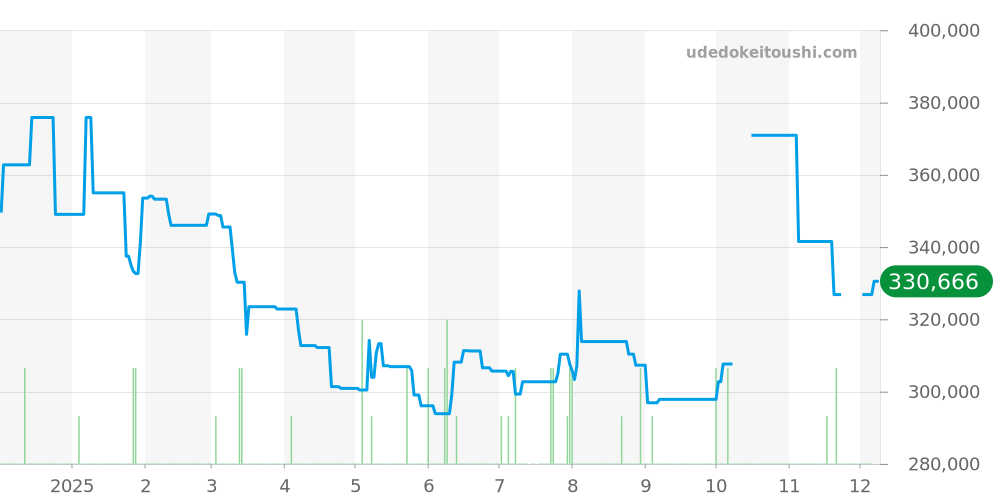This screenshot has height=500, width=1000.
Task: Click the 280,000 y-axis label
Action: pos(943,464)
